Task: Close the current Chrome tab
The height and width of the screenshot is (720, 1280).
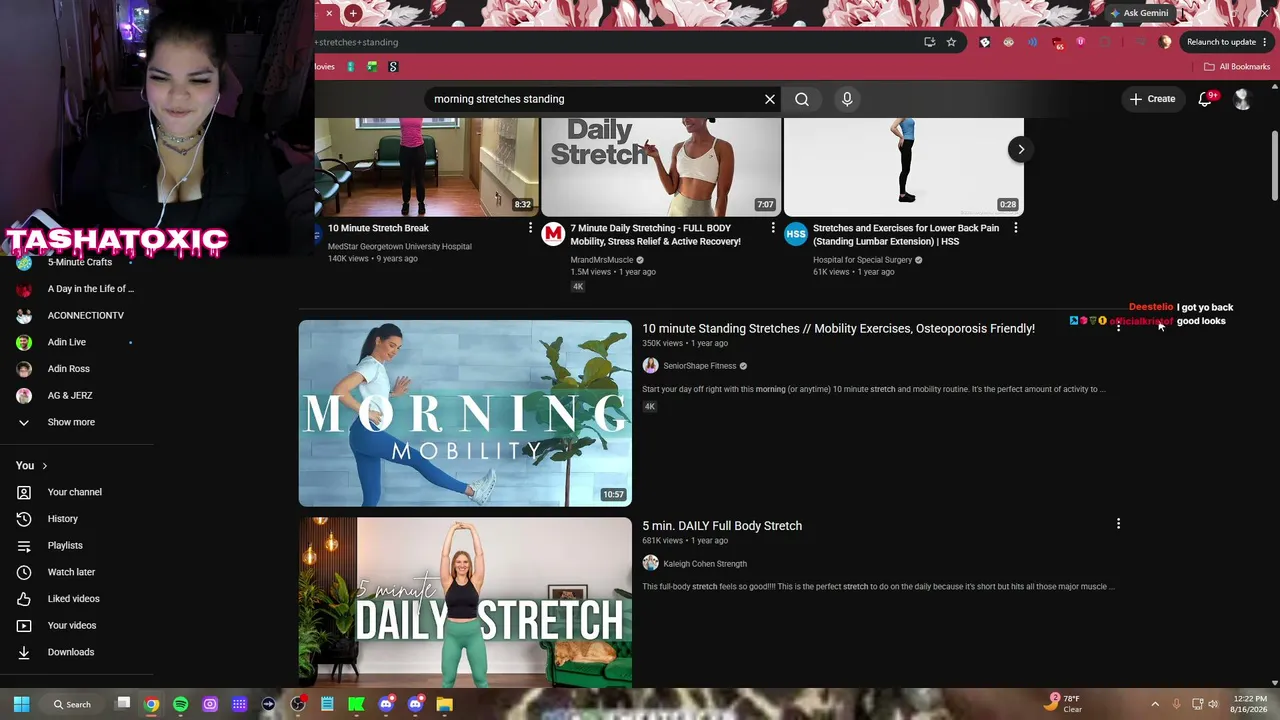Action: 329,14
